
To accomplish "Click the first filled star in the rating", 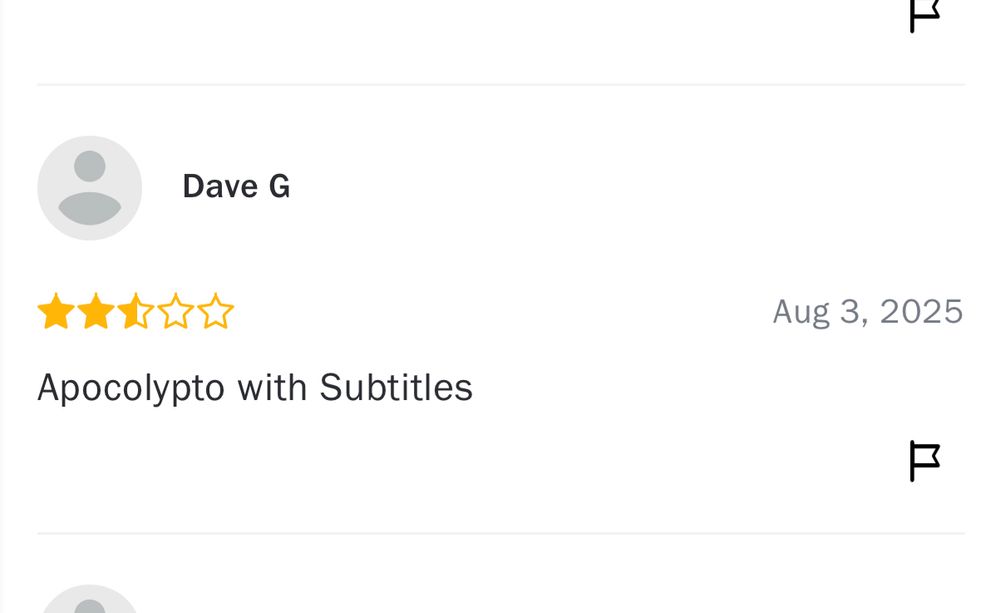I will point(56,313).
